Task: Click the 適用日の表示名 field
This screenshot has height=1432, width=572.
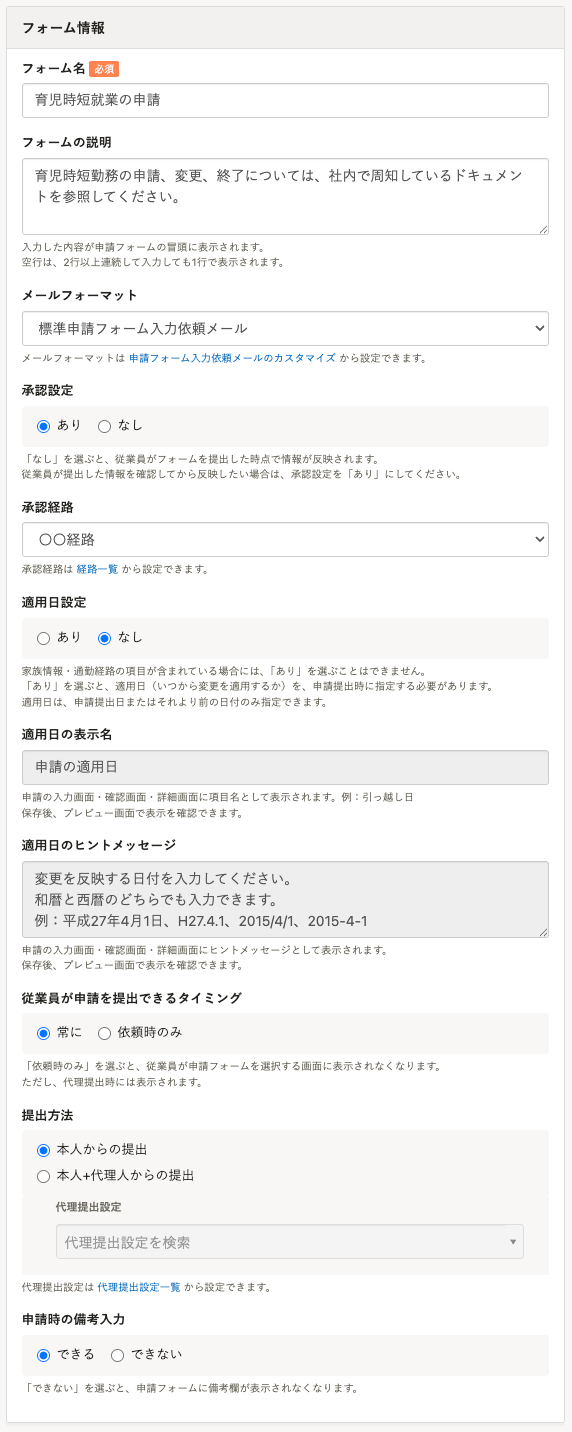Action: [285, 767]
